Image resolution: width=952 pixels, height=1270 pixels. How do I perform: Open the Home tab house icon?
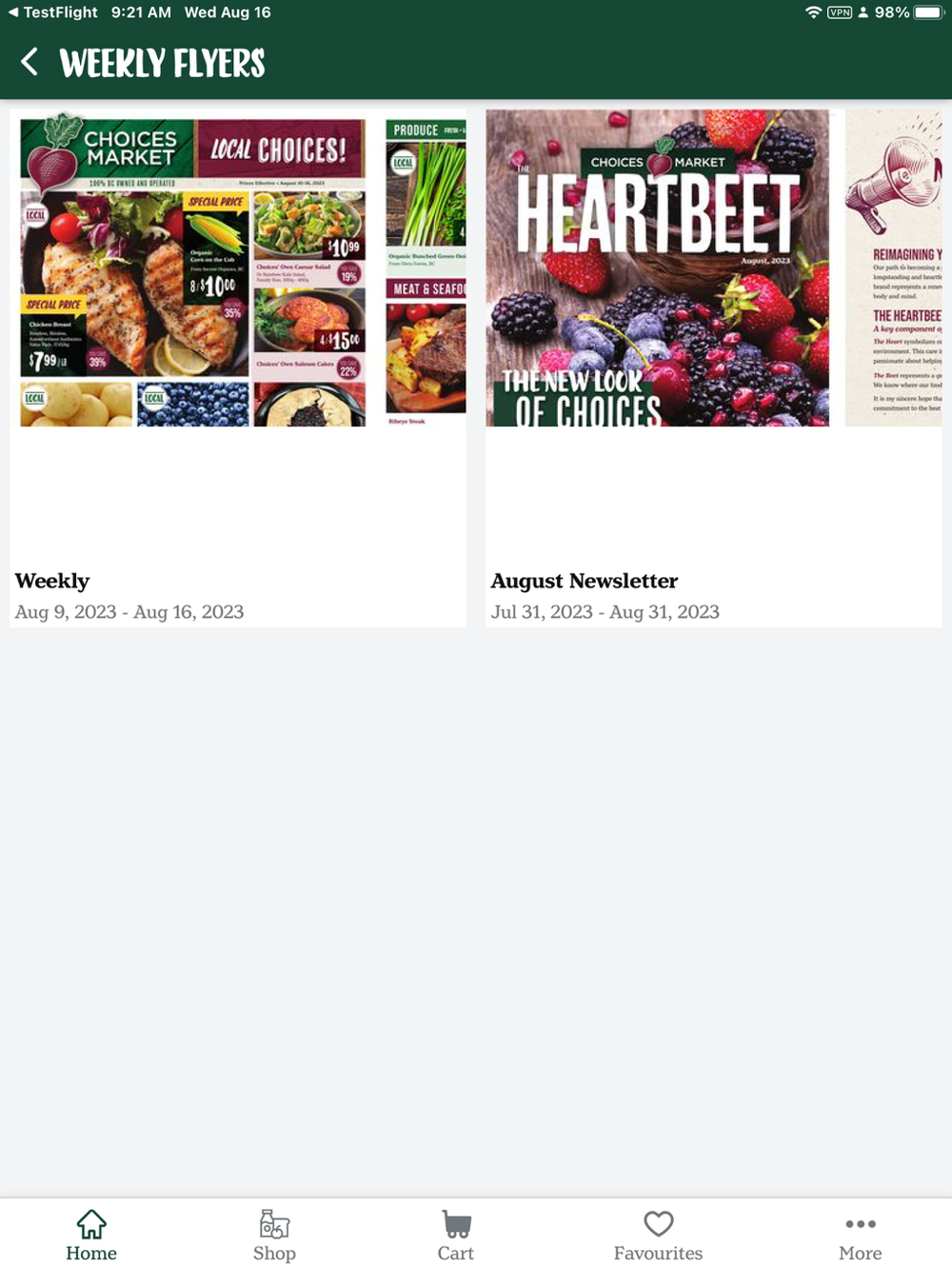point(91,1223)
